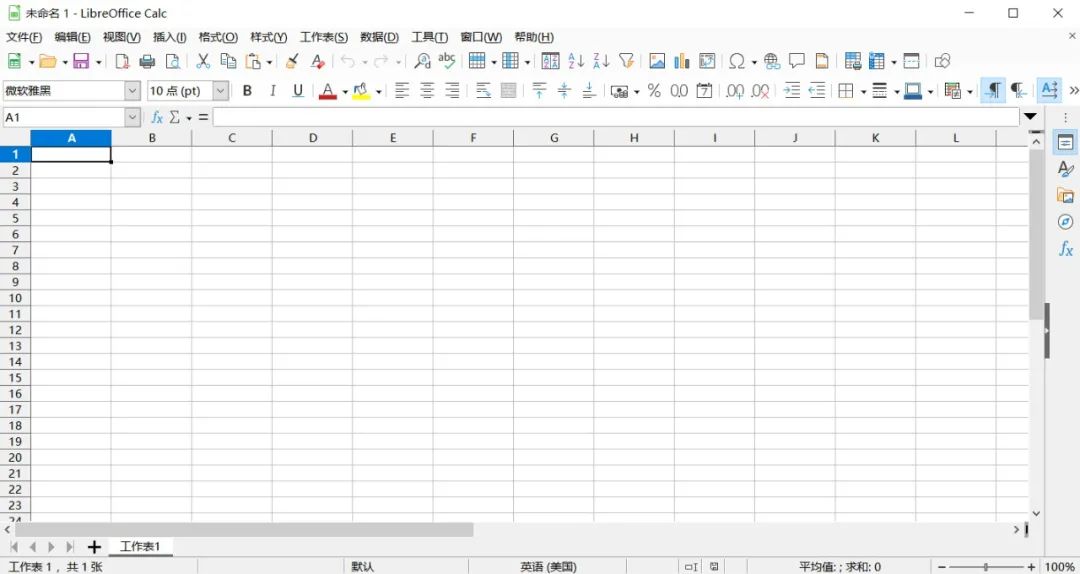Click the Freeze Rows and Columns icon
This screenshot has width=1080, height=574.
(x=877, y=61)
